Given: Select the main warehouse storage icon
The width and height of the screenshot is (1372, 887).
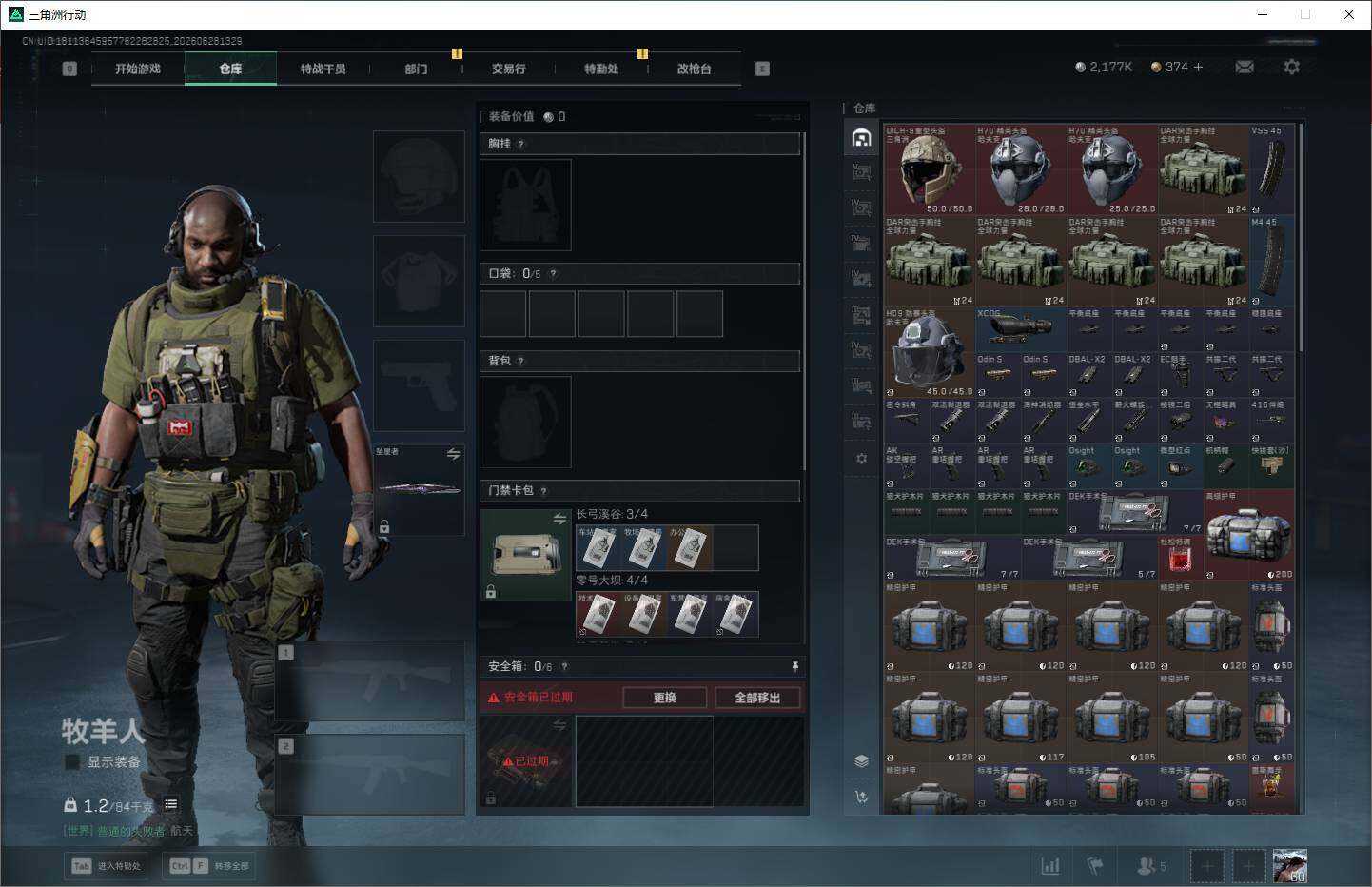Looking at the screenshot, I should tap(861, 138).
